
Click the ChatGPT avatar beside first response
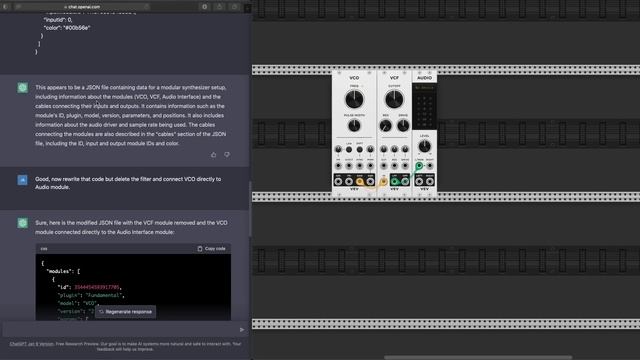point(22,88)
